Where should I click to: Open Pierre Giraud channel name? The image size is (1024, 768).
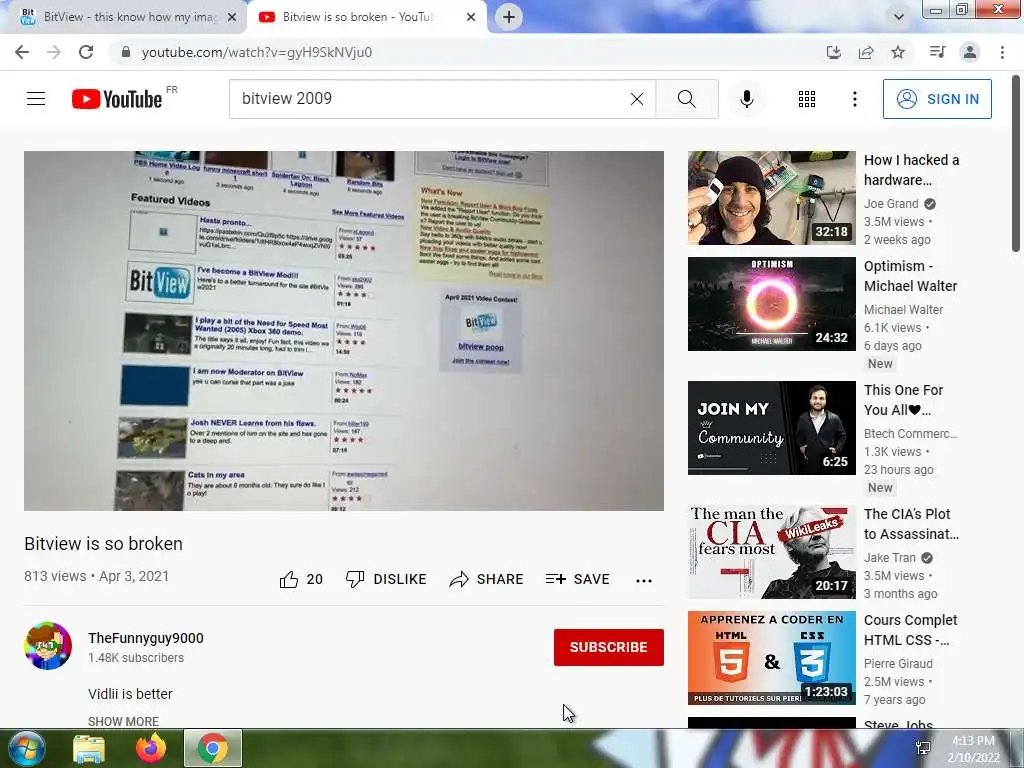click(x=898, y=664)
